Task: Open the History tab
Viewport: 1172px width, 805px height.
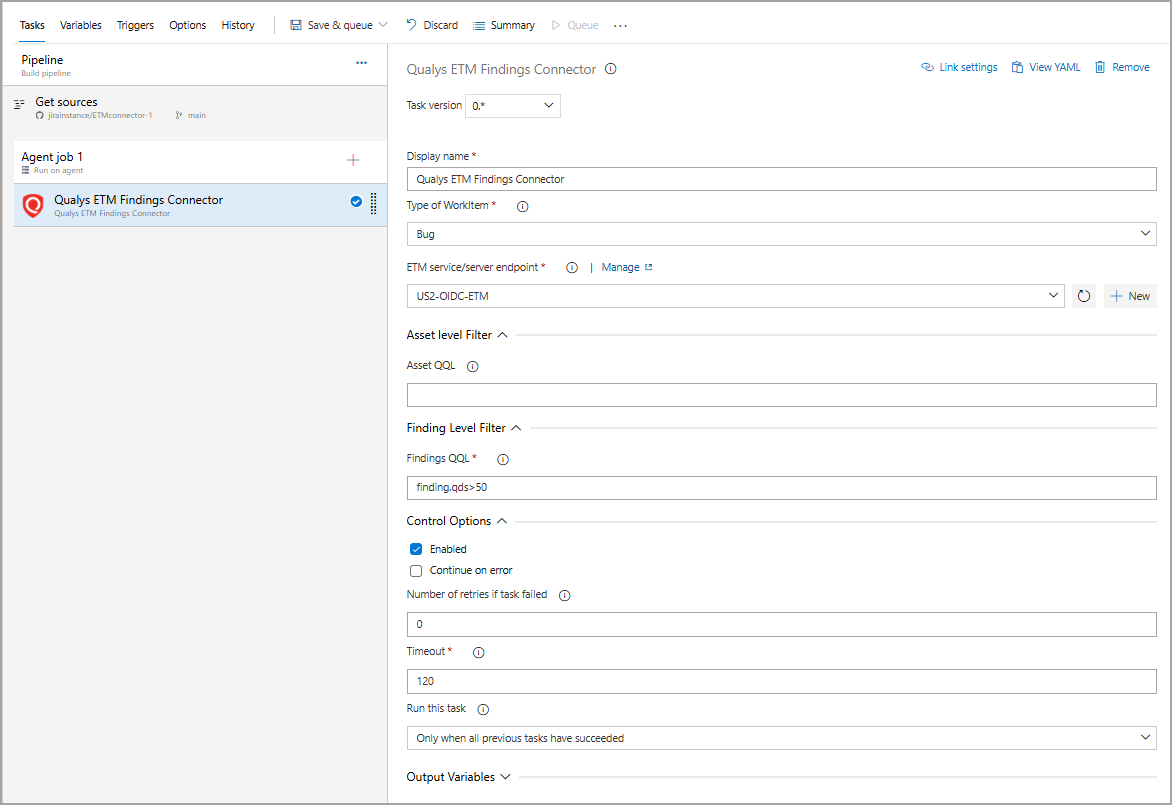Action: (x=237, y=24)
